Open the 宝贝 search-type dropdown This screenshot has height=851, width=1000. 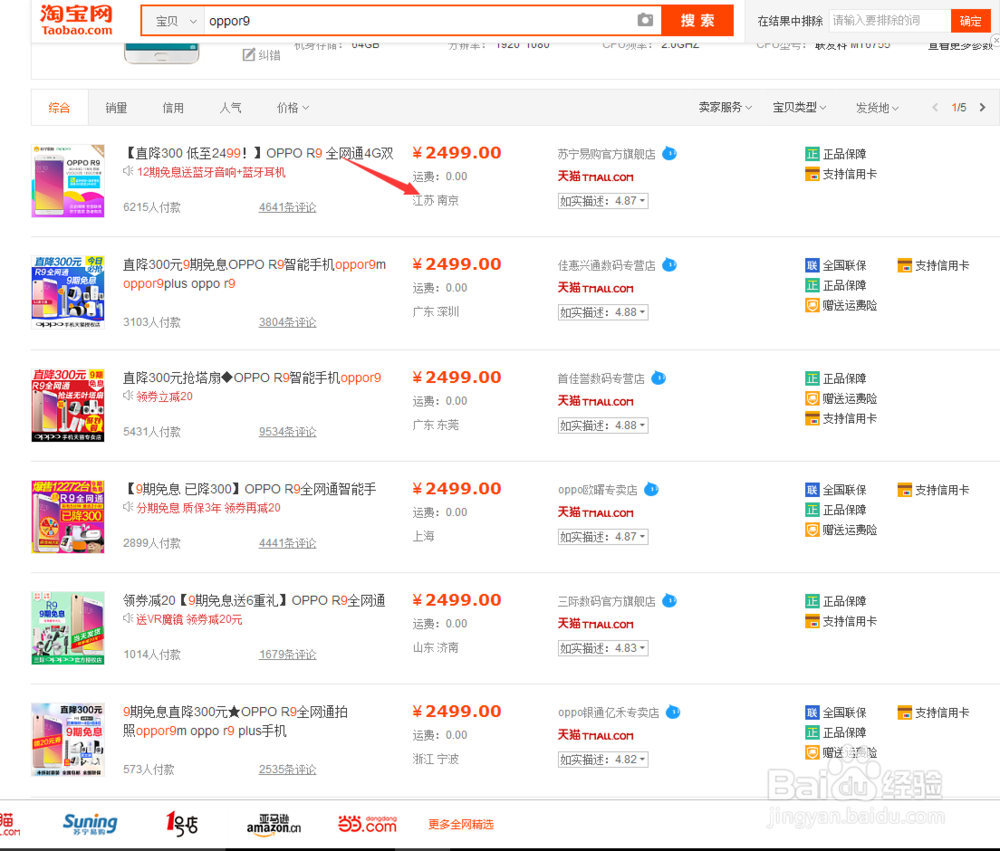[x=173, y=21]
